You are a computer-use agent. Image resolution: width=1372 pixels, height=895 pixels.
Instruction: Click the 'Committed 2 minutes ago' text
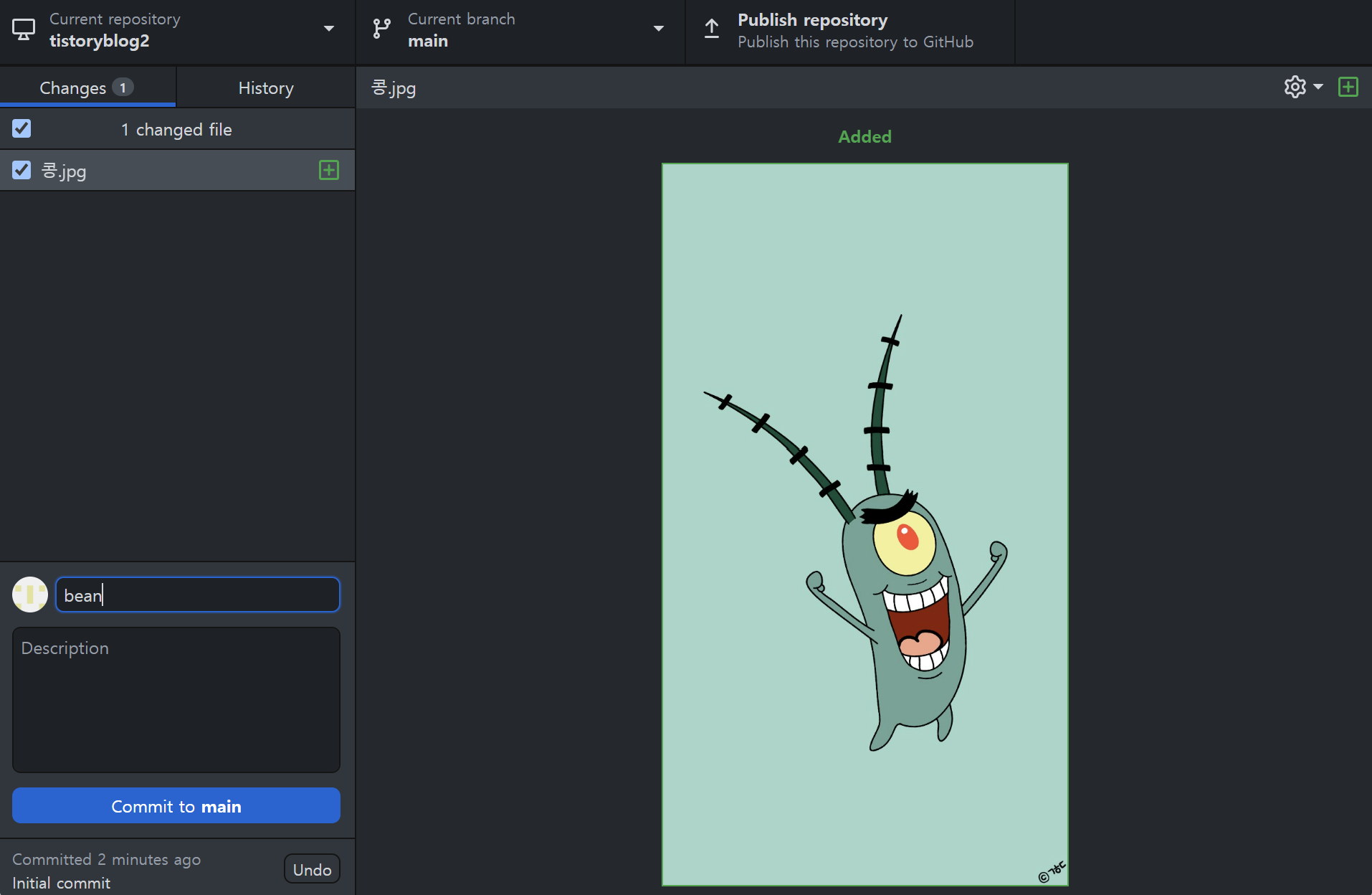(107, 859)
